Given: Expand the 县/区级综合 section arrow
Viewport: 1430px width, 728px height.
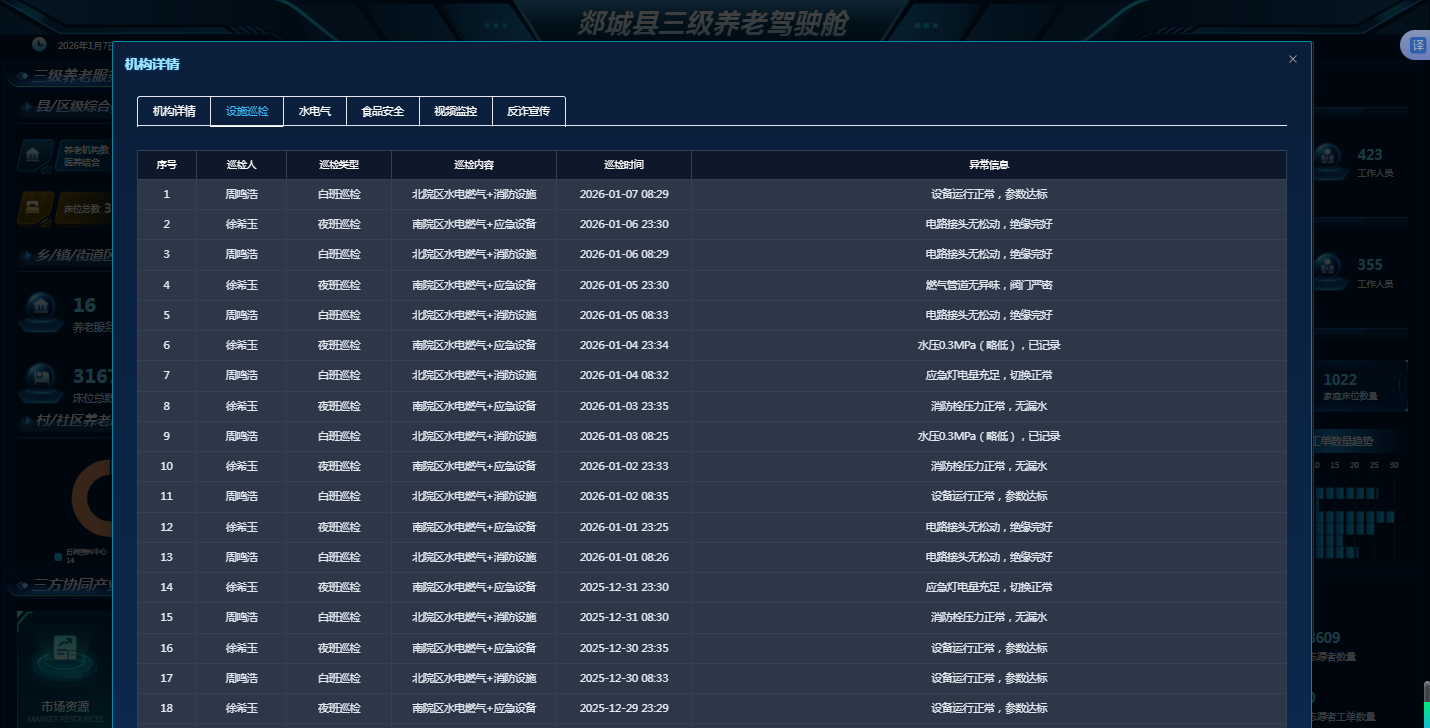Looking at the screenshot, I should click(x=26, y=105).
